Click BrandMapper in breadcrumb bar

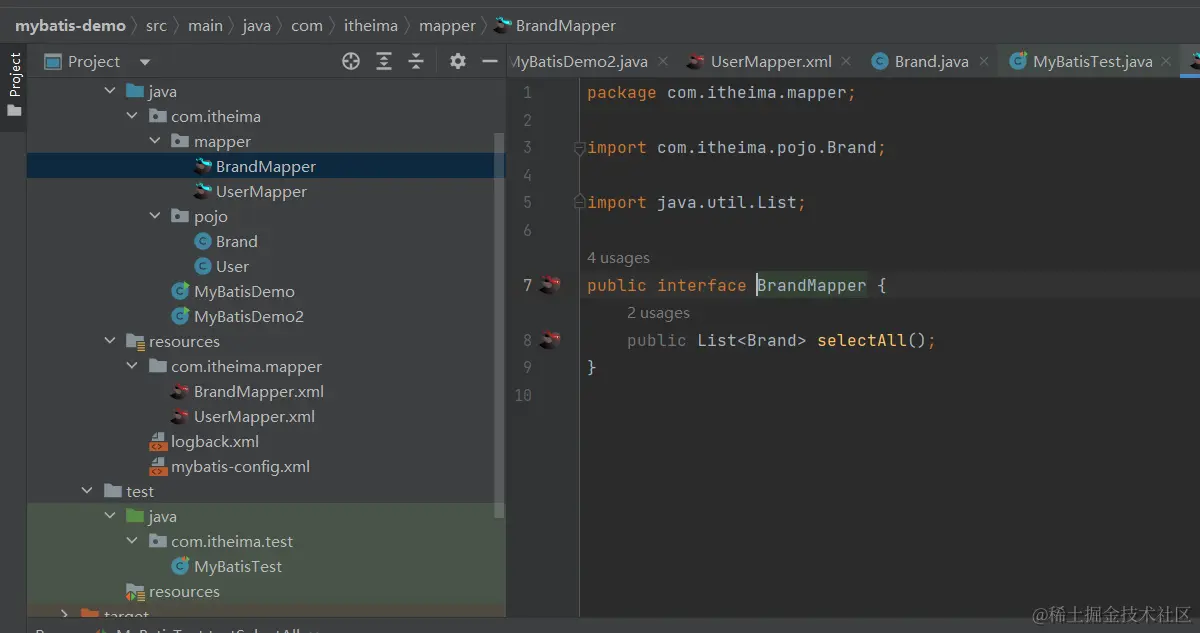point(566,25)
